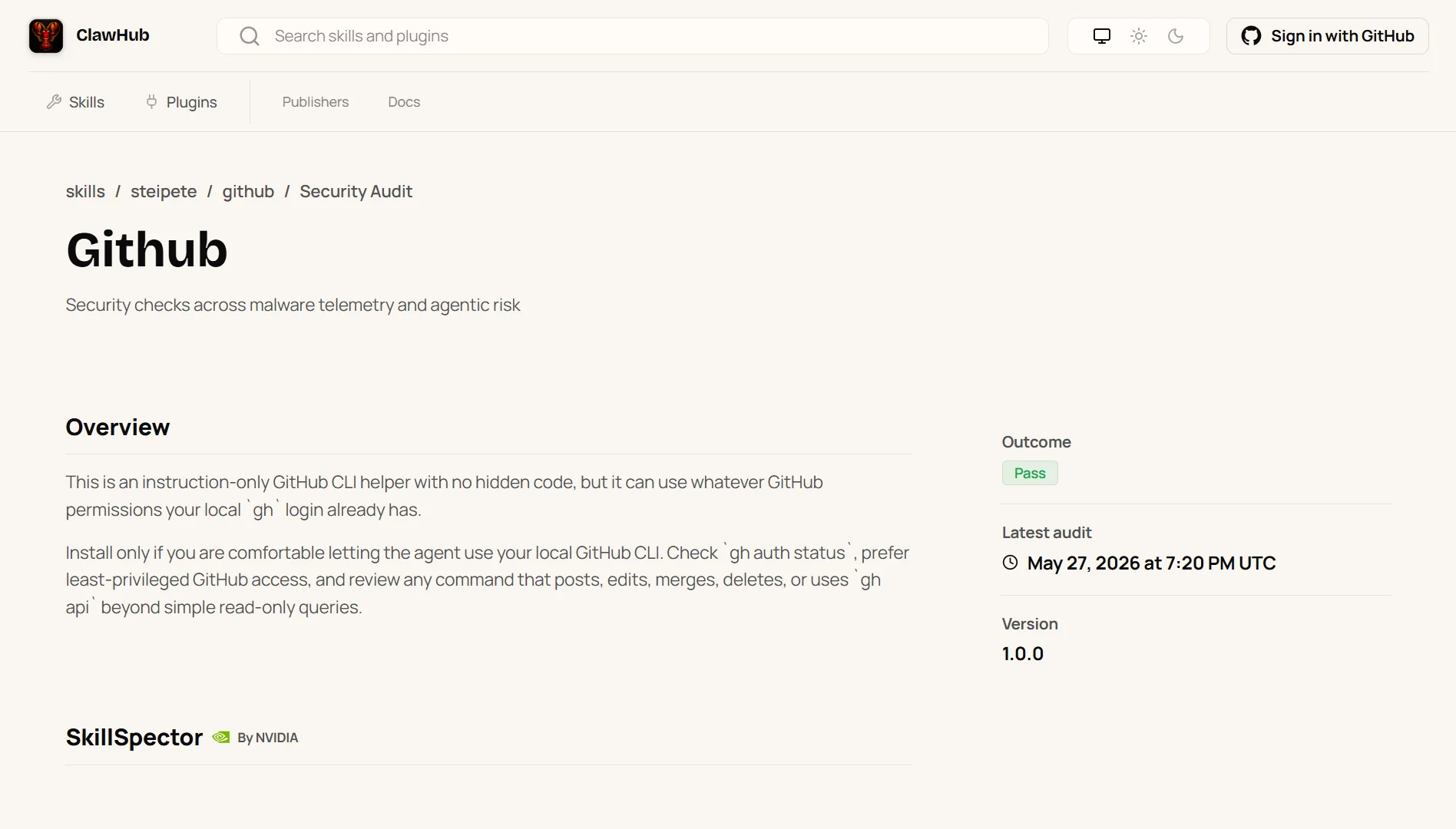Click the green Pass outcome badge
This screenshot has height=829, width=1456.
[1030, 473]
